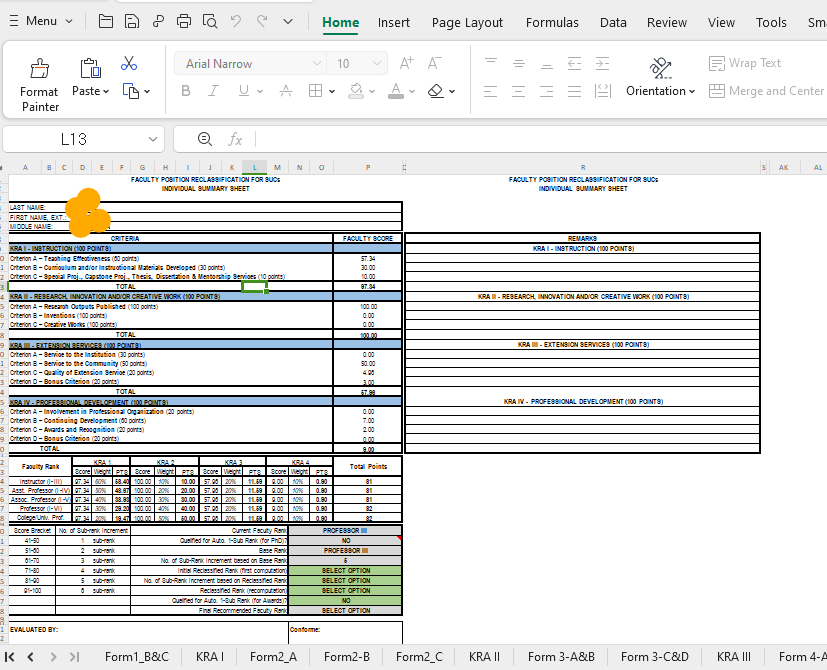Click the Paste clipboard icon
Screen dimensions: 827x670
90,68
